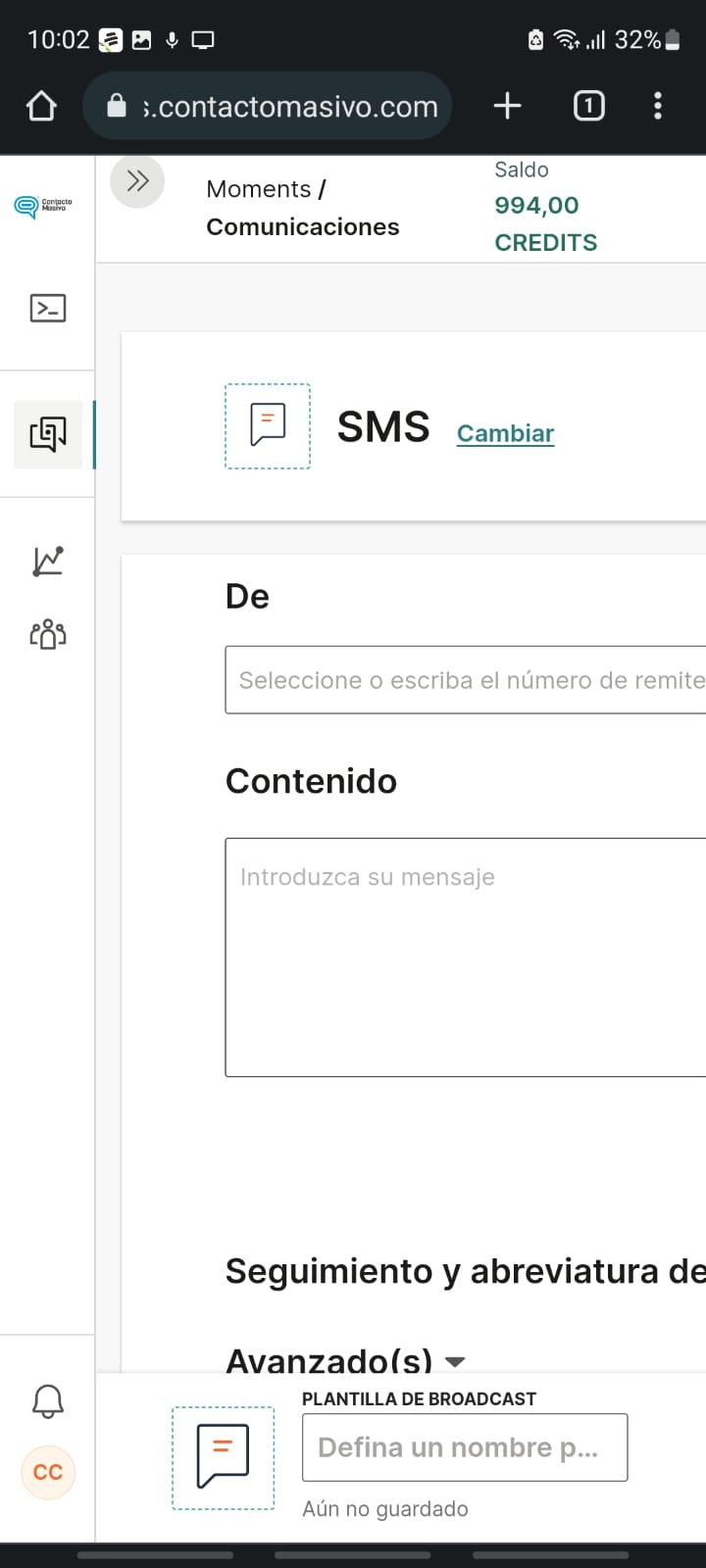This screenshot has height=1568, width=706.
Task: Focus the Introduzca su mensaje text area
Action: click(467, 956)
